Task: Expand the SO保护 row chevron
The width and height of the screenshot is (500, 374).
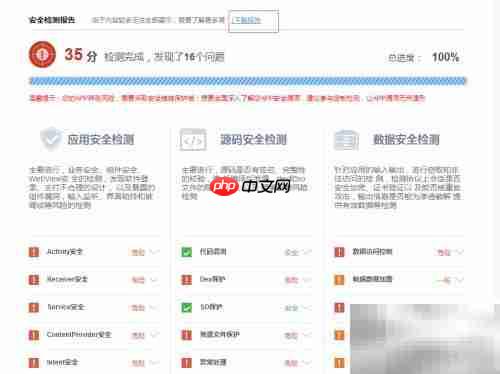Action: [x=307, y=307]
